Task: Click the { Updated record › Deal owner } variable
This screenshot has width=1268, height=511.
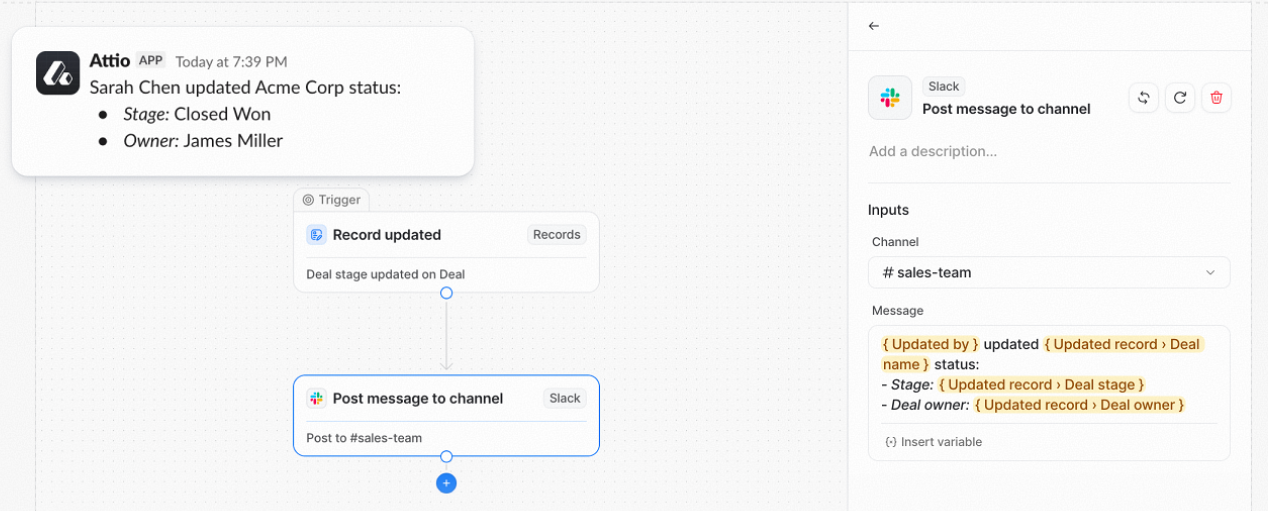Action: pyautogui.click(x=1079, y=405)
